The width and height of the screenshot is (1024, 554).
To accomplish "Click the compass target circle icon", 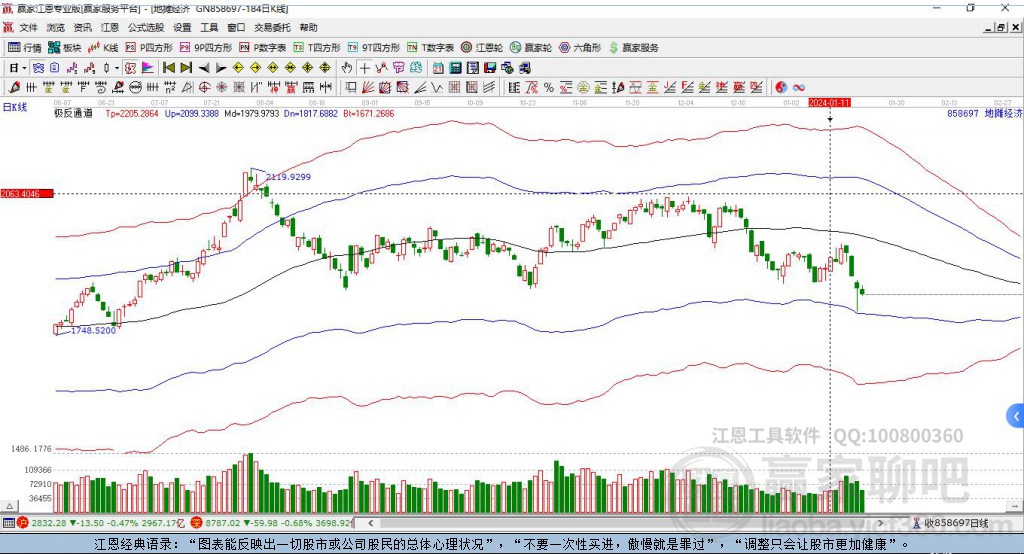I will tap(204, 87).
